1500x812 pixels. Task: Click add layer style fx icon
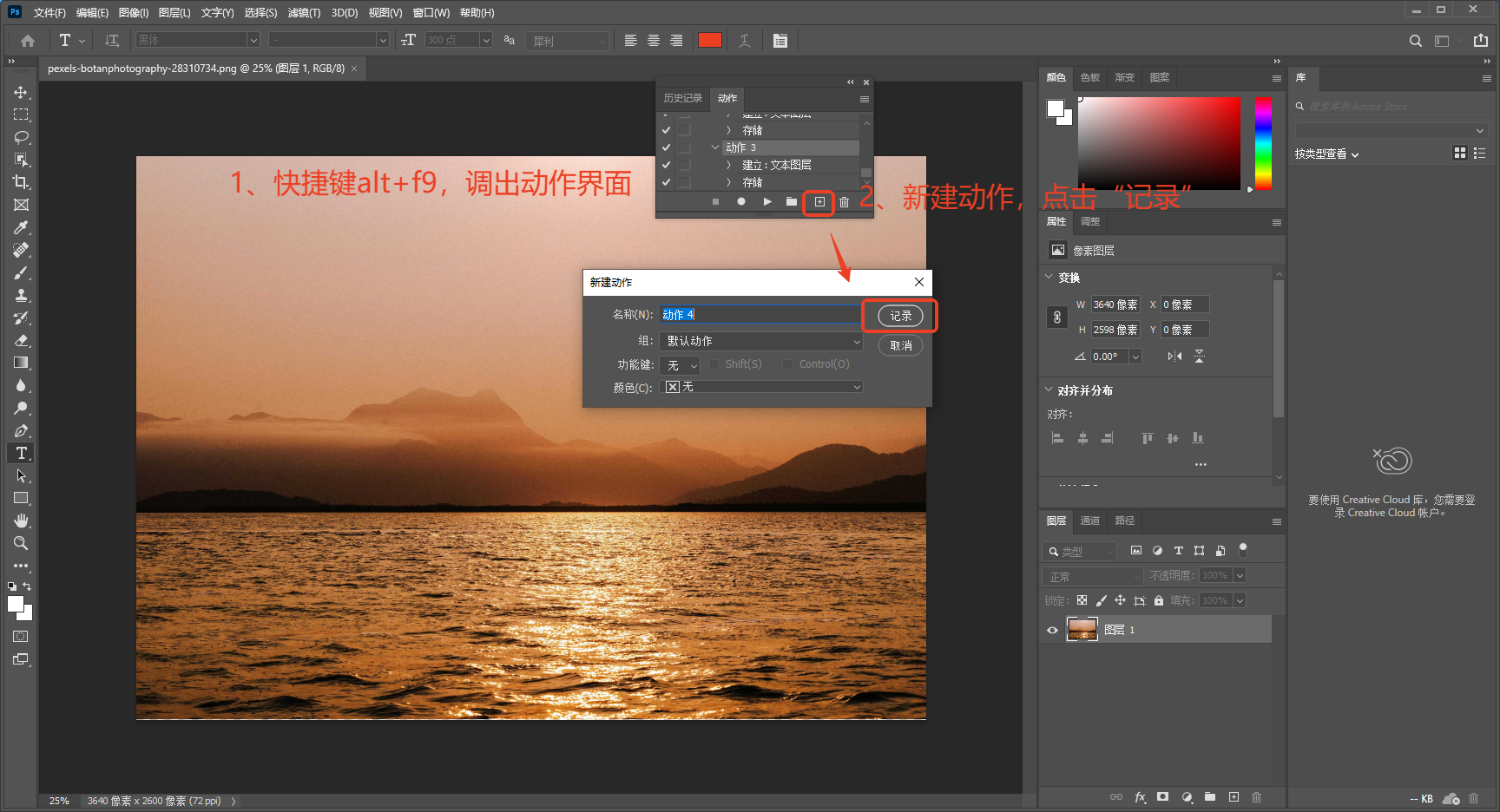1140,797
